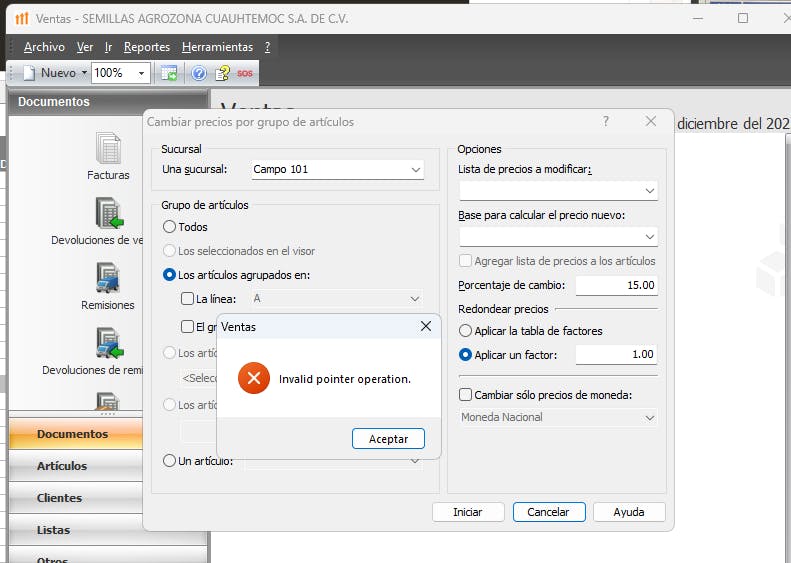This screenshot has width=791, height=563.
Task: Click the Ayuda button
Action: [629, 512]
